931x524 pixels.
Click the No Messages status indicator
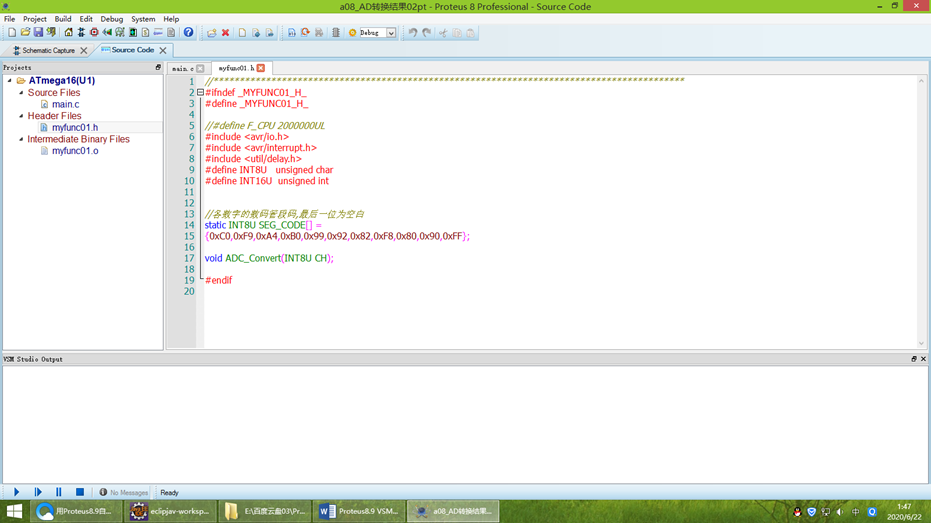[124, 493]
